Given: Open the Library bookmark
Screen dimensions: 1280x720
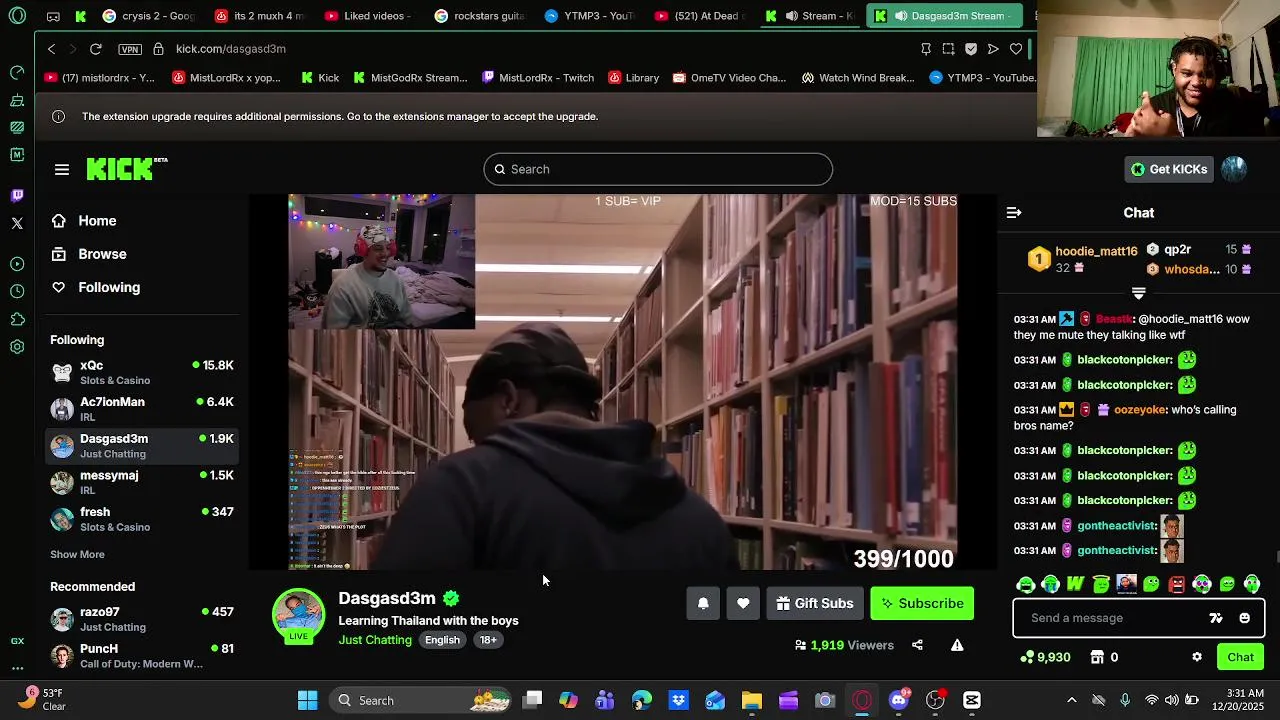Looking at the screenshot, I should coord(632,78).
